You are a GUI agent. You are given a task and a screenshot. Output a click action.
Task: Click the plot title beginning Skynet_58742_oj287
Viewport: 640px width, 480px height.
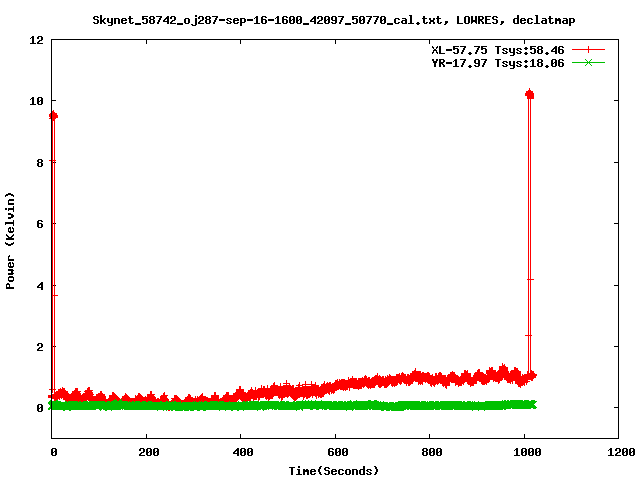point(333,20)
